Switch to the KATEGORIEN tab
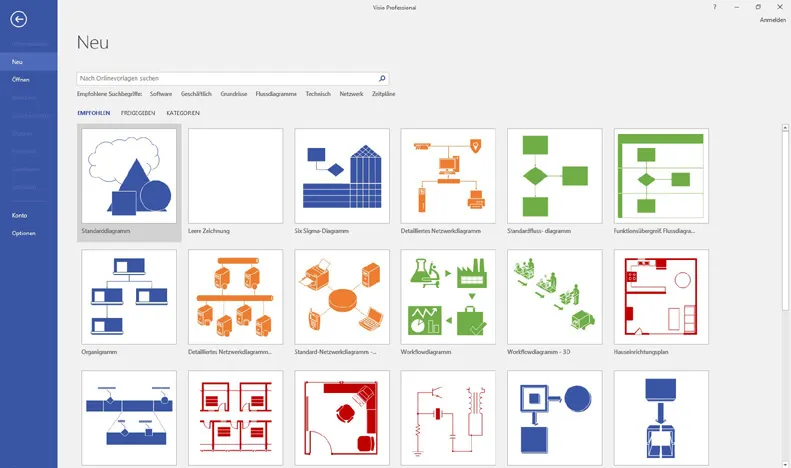This screenshot has height=468, width=791. [183, 113]
